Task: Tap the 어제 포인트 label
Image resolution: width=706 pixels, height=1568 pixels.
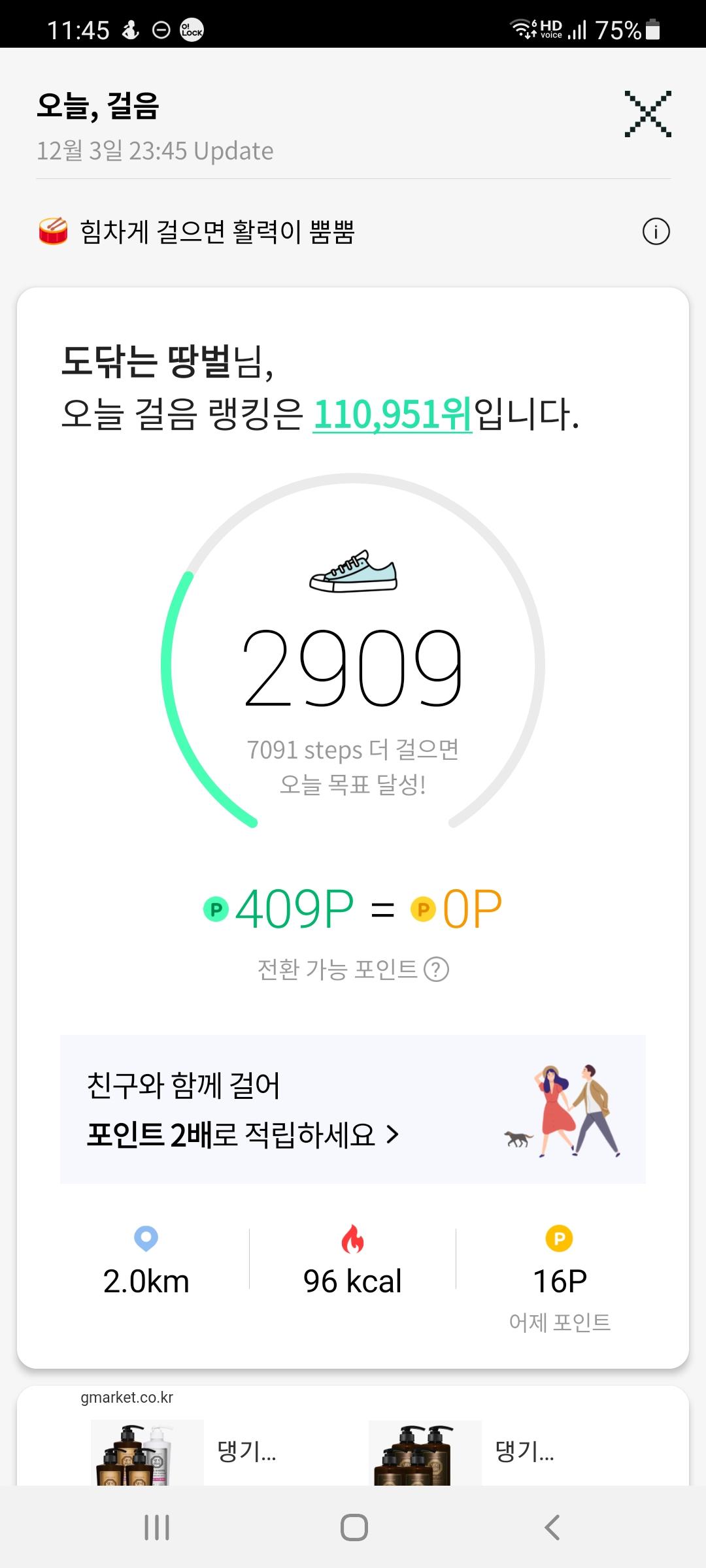Action: point(560,1322)
